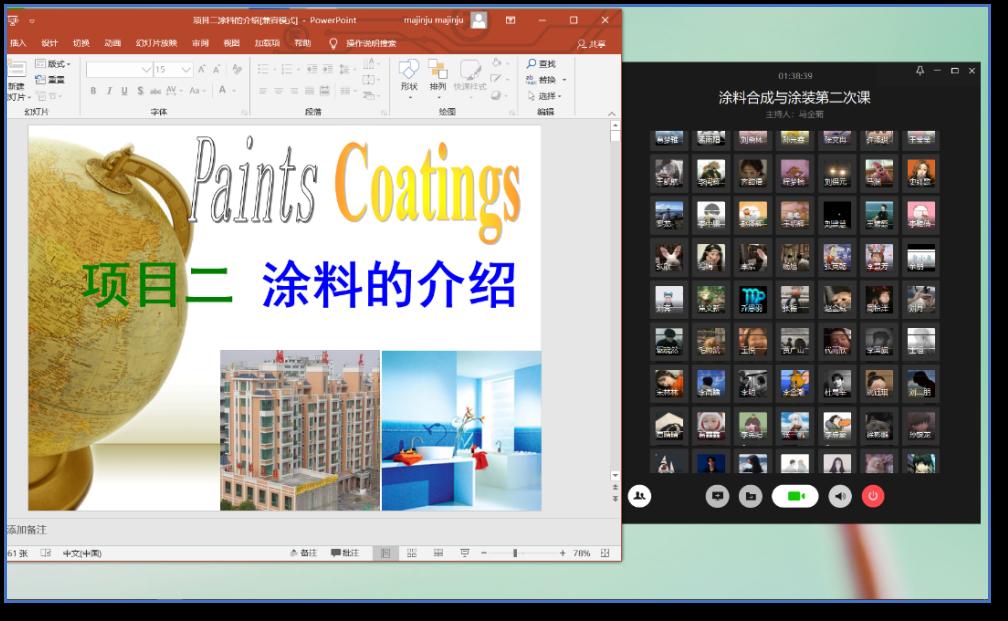The image size is (1008, 621).
Task: Open the members list icon in meeting
Action: pyautogui.click(x=640, y=495)
